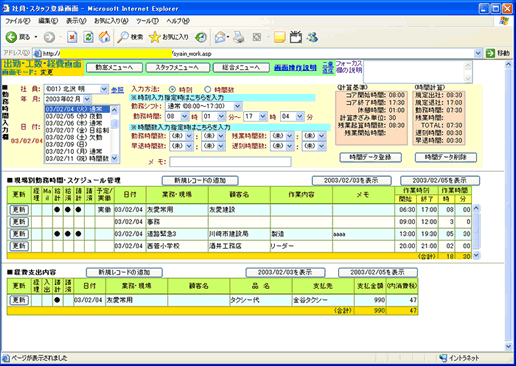The width and height of the screenshot is (516, 366).
Task: Add new record in expense section
Action: pos(124,272)
